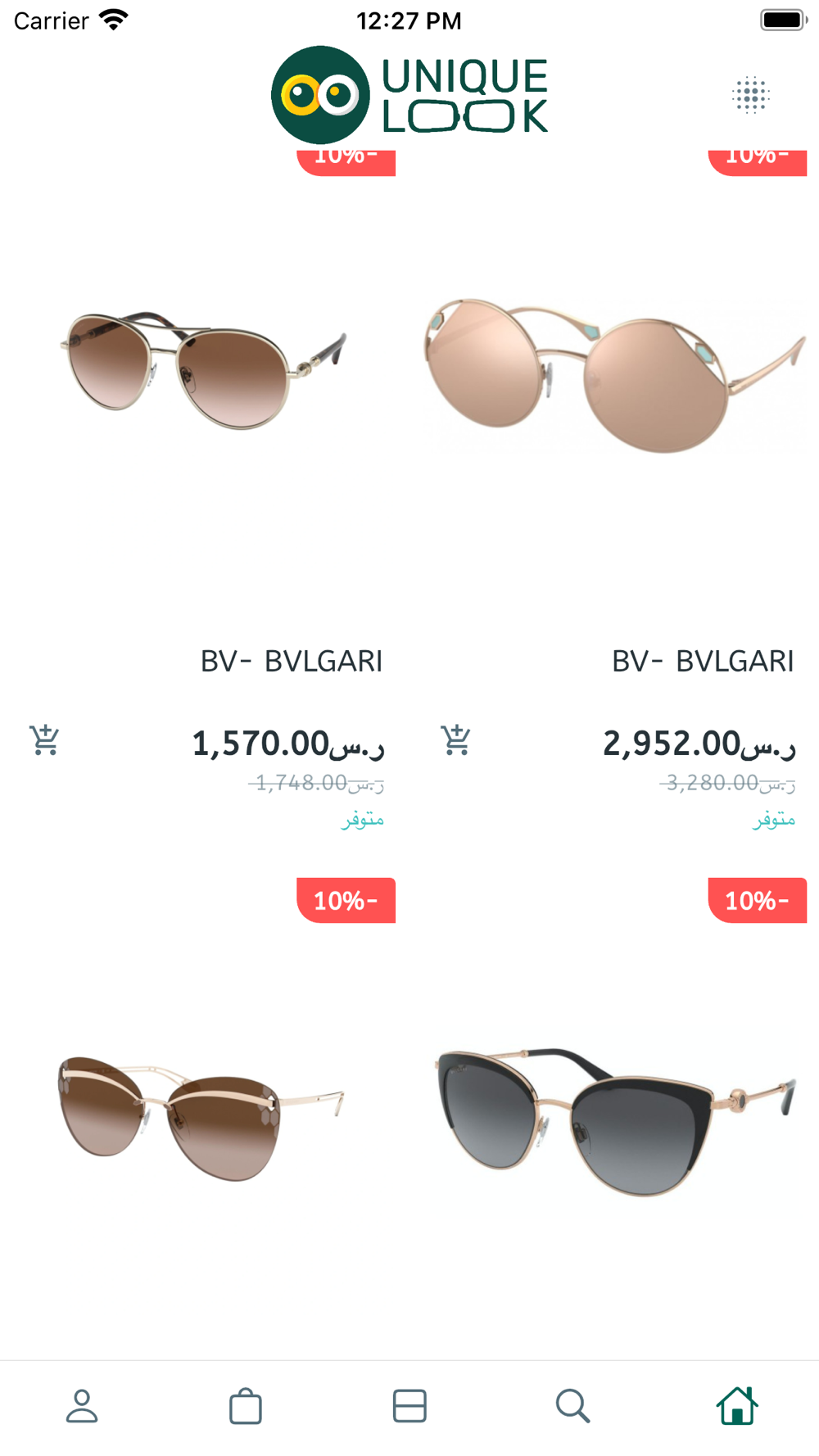Open the BV- BVLGARI title priced 2,952.00

[x=703, y=661]
